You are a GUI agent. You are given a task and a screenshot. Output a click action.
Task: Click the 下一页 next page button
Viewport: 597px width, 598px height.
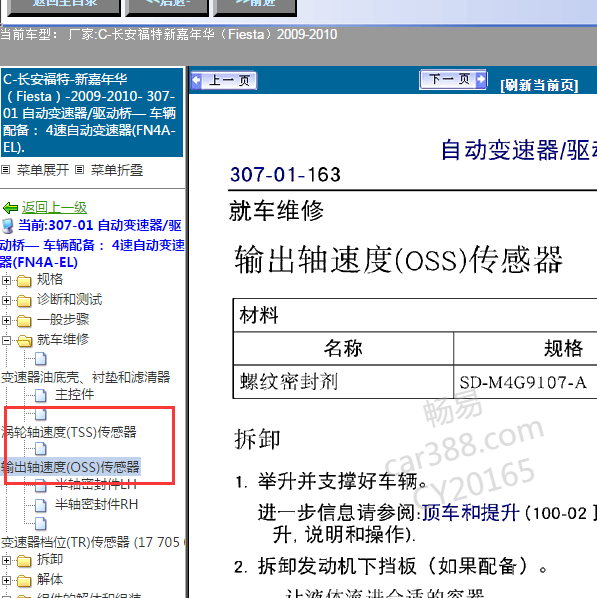[453, 79]
